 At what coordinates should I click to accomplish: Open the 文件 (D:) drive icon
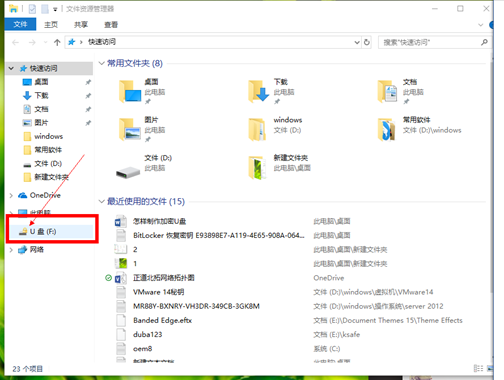tap(128, 172)
